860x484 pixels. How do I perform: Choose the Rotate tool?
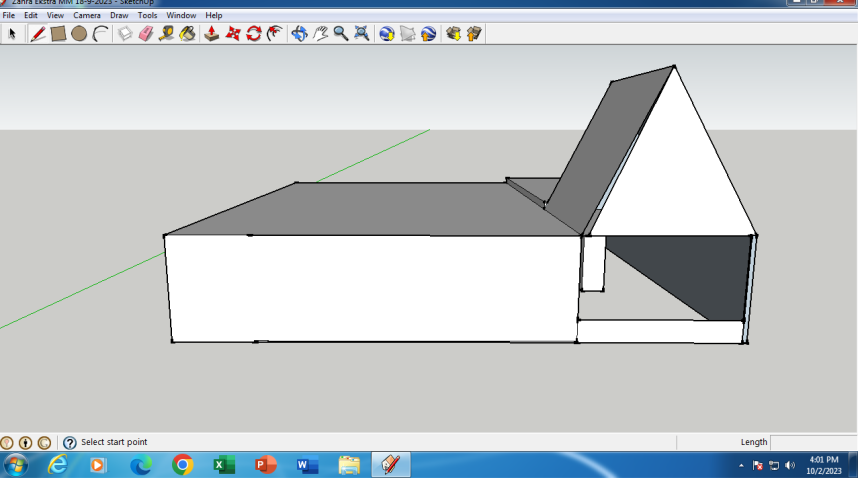pyautogui.click(x=254, y=34)
